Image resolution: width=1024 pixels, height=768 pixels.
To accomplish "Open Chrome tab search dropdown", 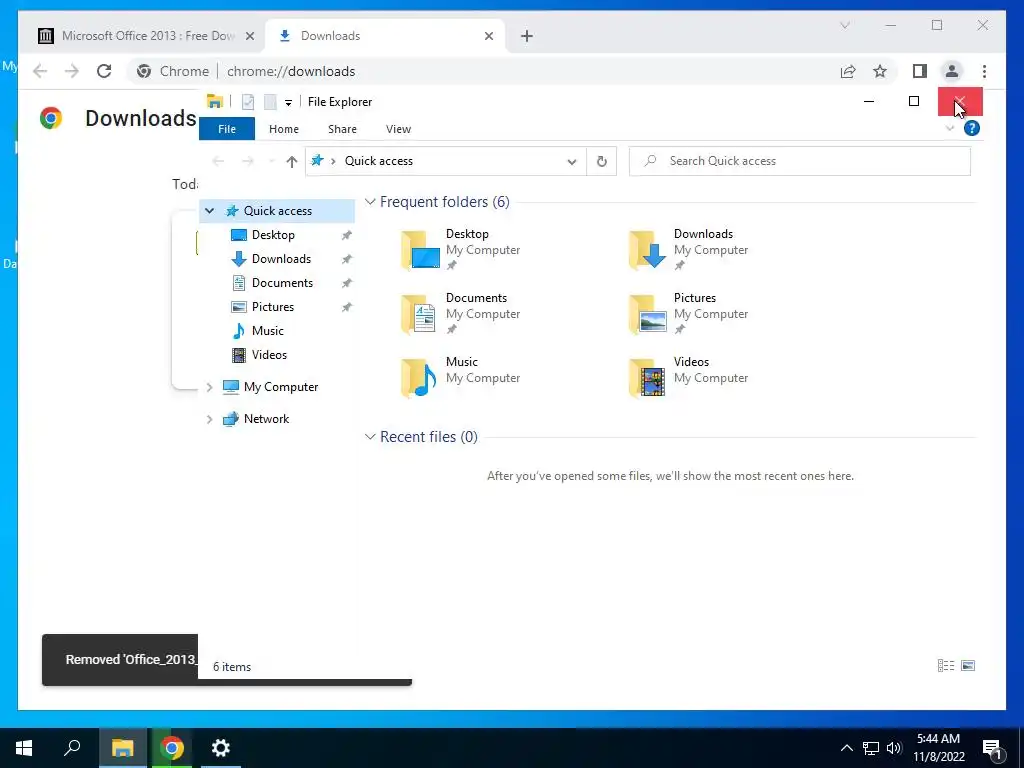I will point(844,25).
